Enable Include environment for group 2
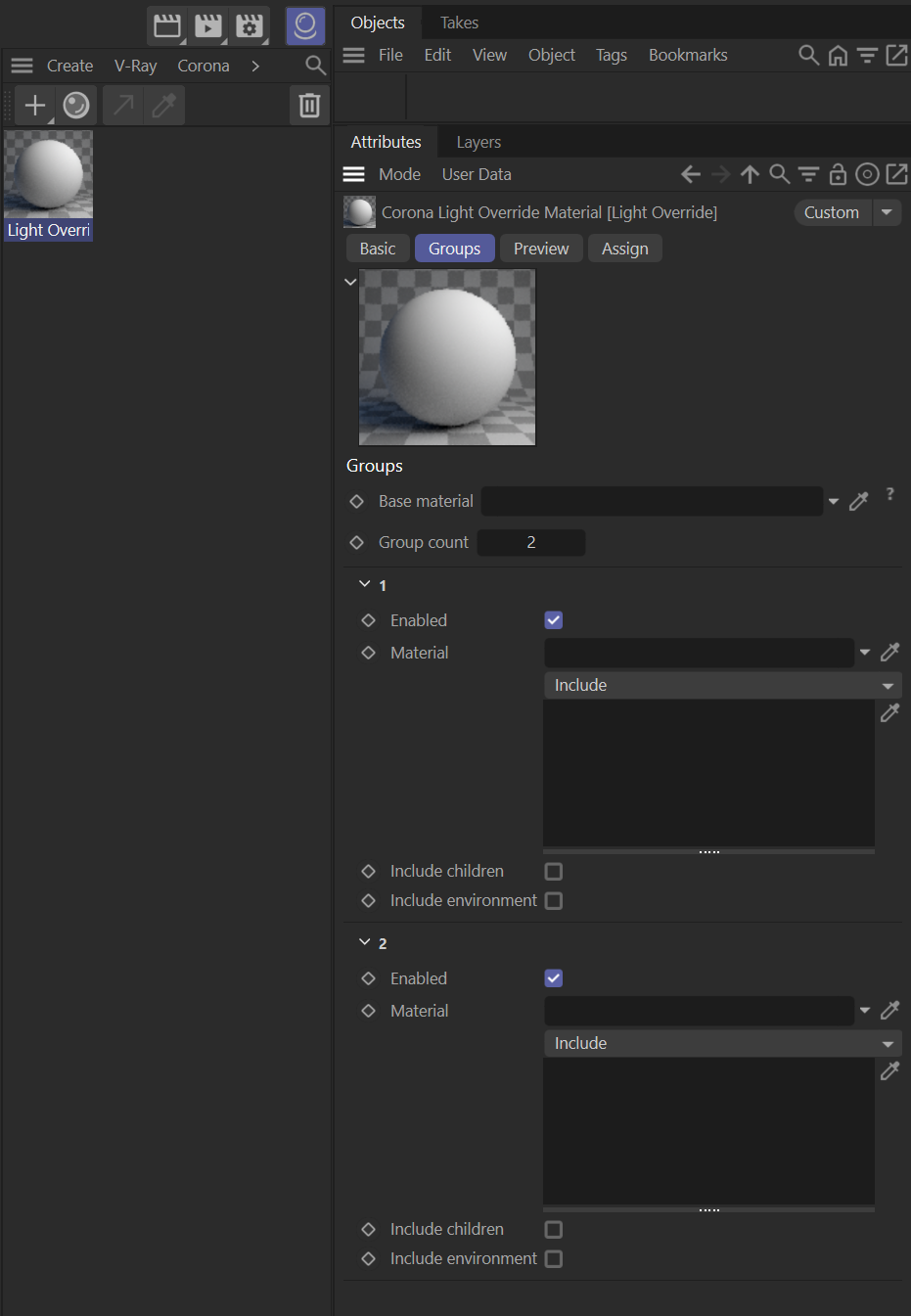The image size is (911, 1316). pyautogui.click(x=554, y=1258)
